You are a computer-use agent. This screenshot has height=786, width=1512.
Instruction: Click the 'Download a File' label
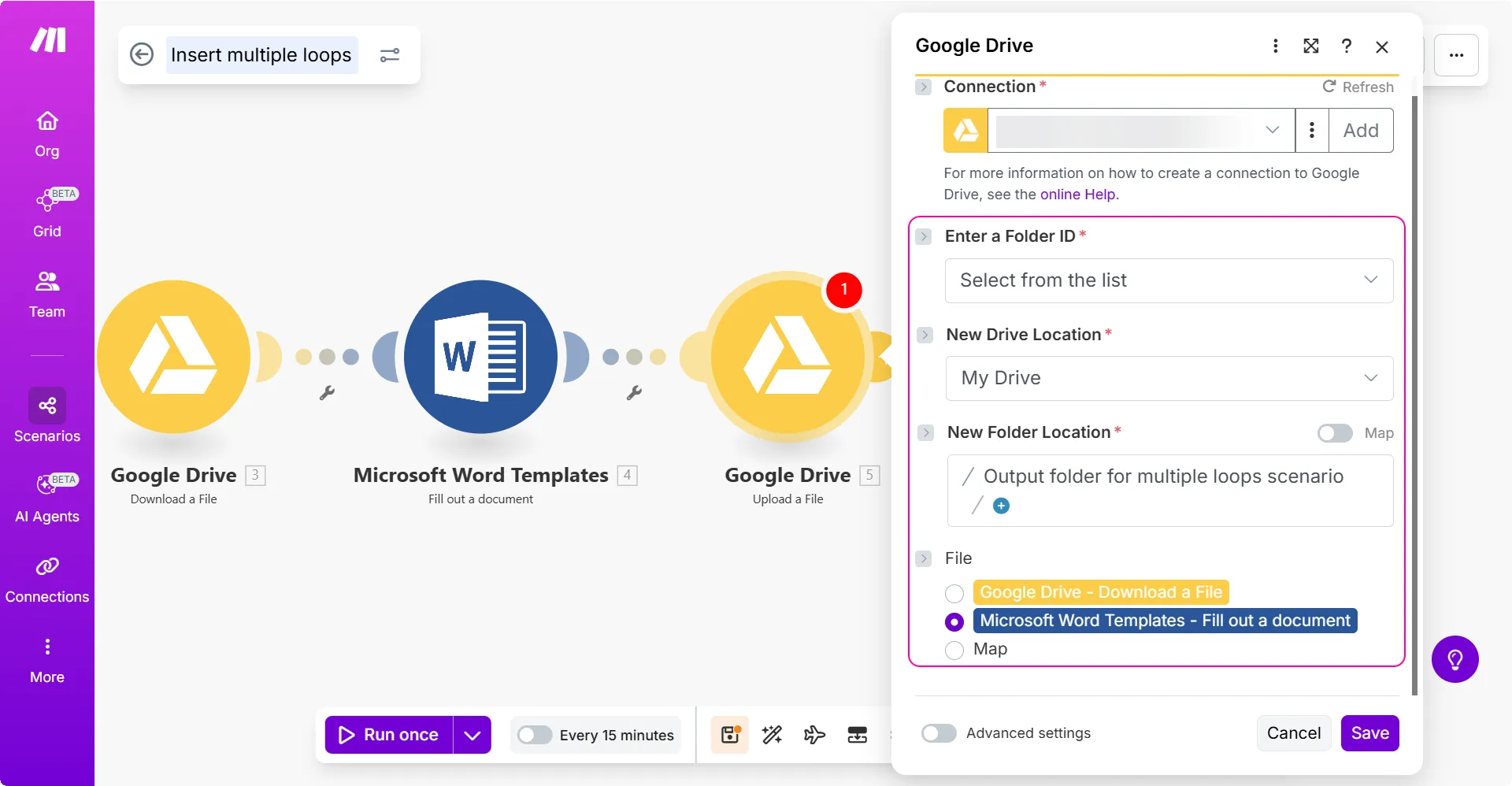(173, 499)
